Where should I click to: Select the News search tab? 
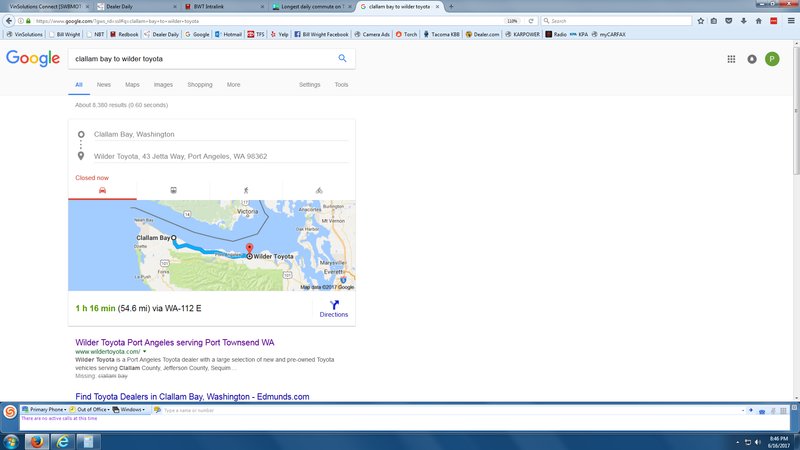[x=104, y=85]
